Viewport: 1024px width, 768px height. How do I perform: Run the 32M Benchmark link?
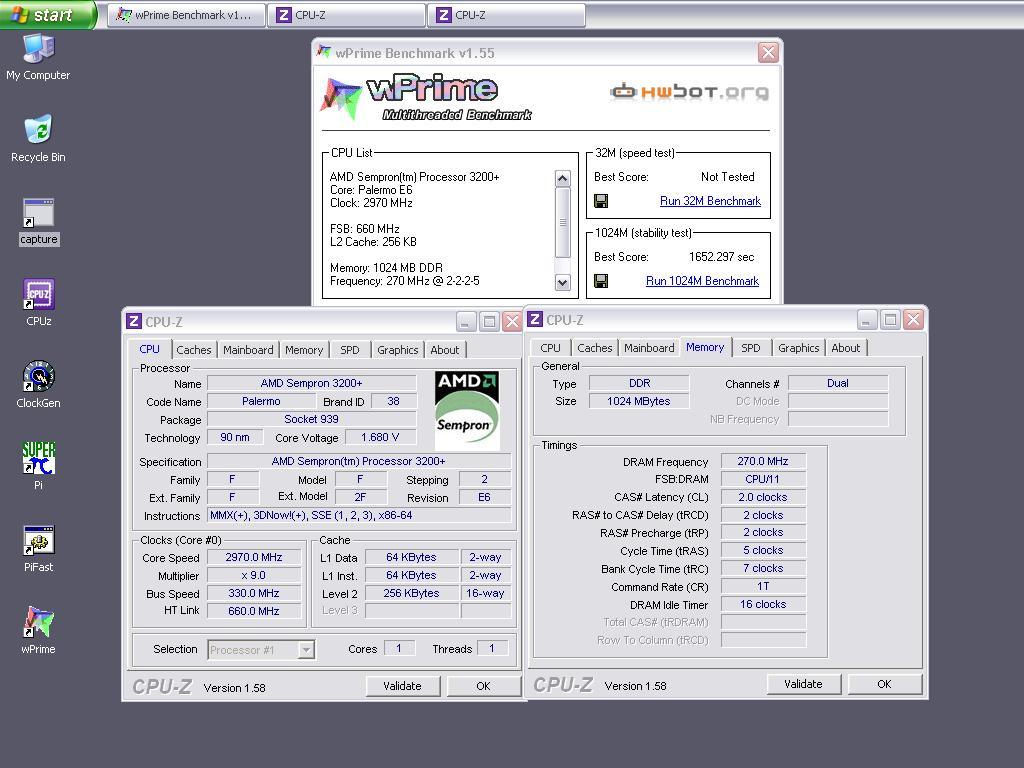pos(710,201)
